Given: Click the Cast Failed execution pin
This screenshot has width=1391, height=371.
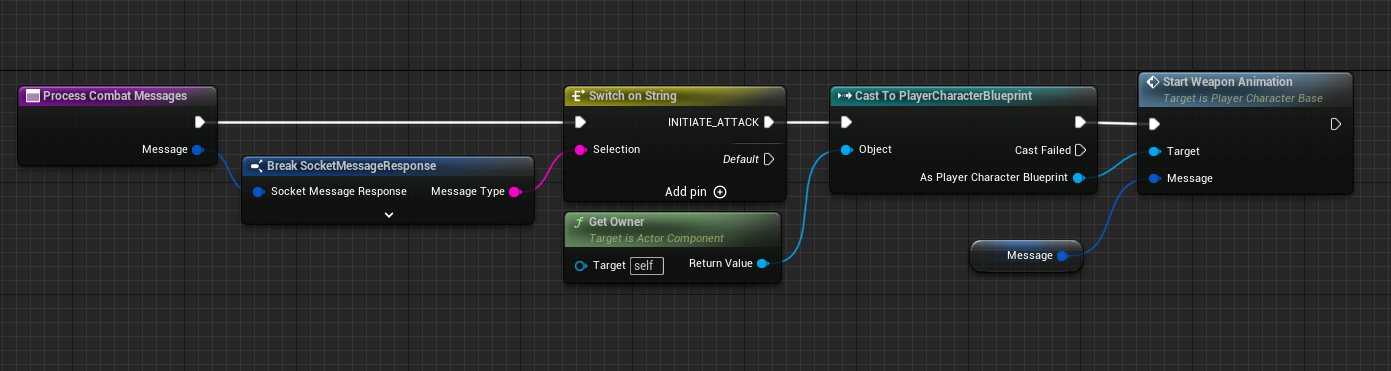Looking at the screenshot, I should point(1079,150).
